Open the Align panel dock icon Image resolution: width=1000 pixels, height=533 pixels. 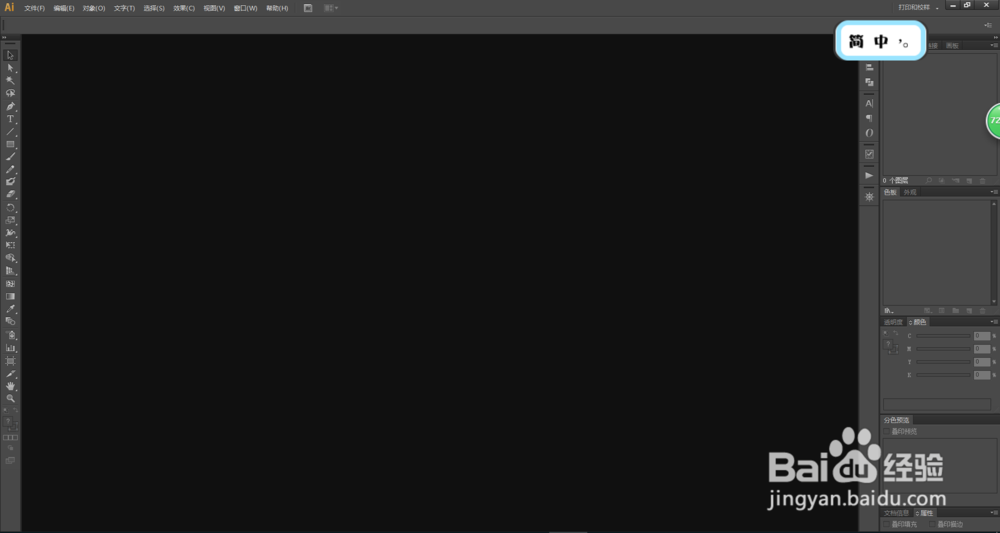tap(869, 67)
